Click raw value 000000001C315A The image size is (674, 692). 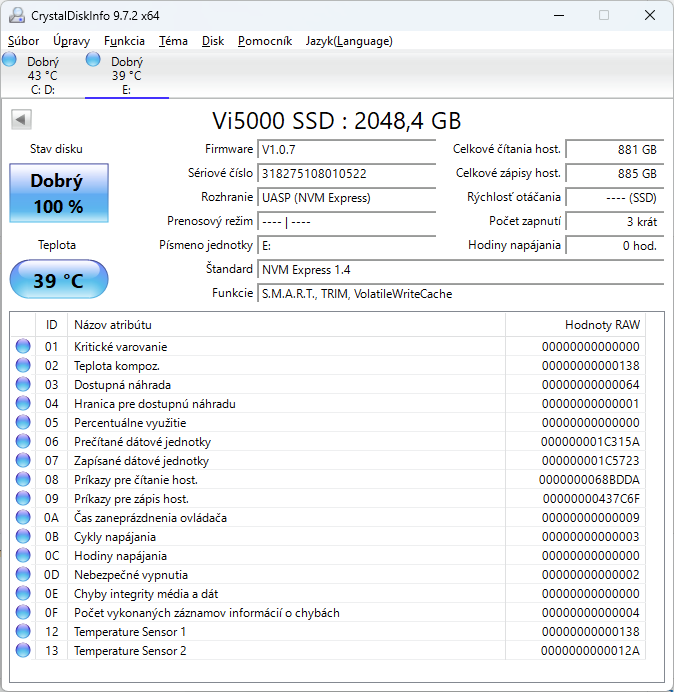click(x=590, y=442)
